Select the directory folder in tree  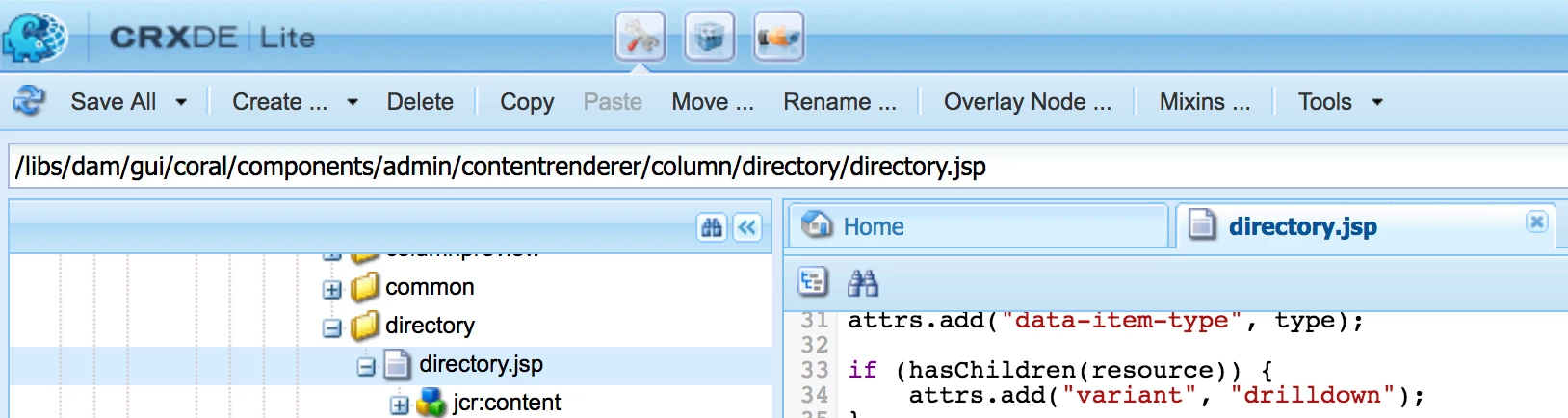point(430,326)
